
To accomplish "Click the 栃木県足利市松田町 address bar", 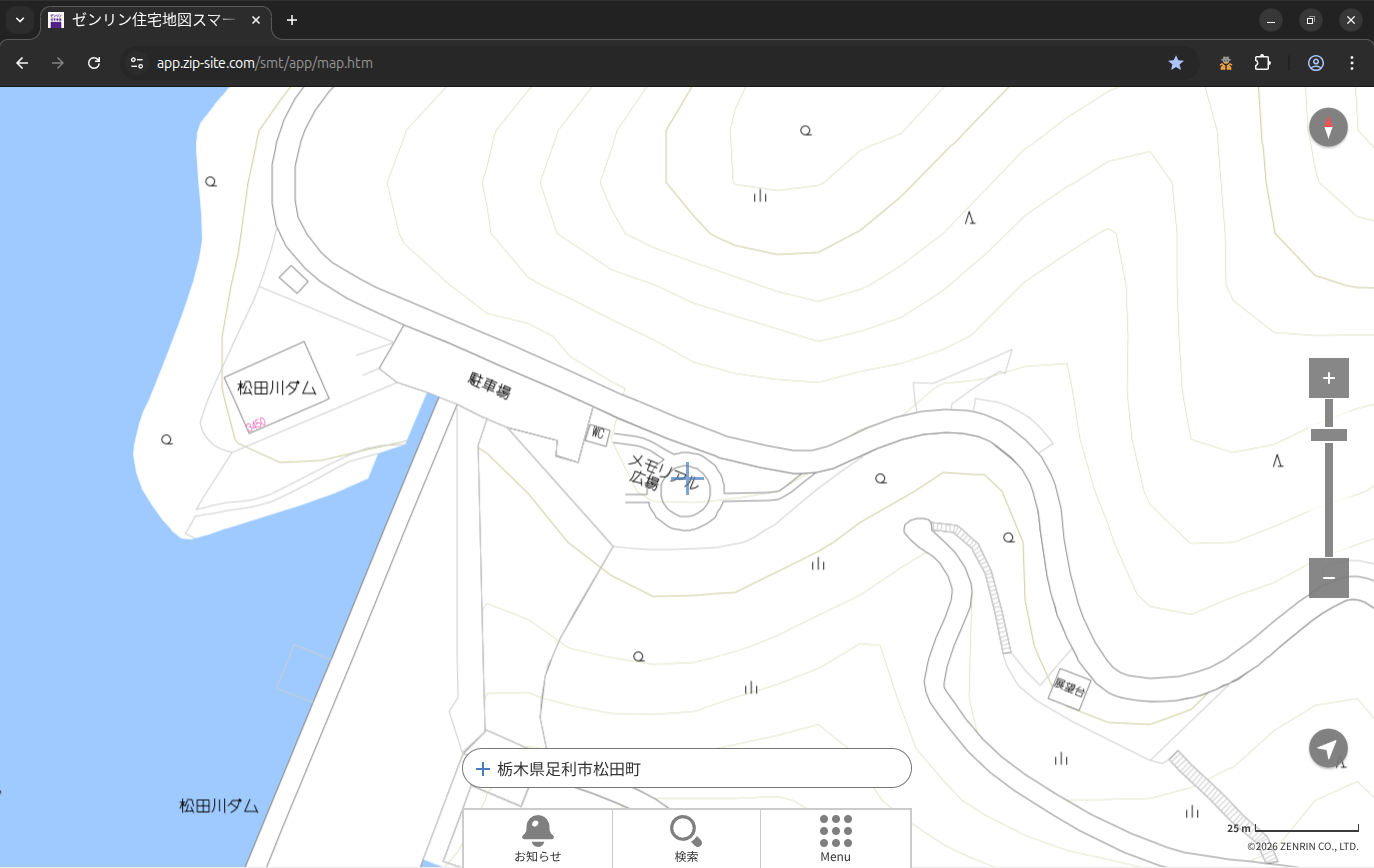I will pyautogui.click(x=686, y=769).
